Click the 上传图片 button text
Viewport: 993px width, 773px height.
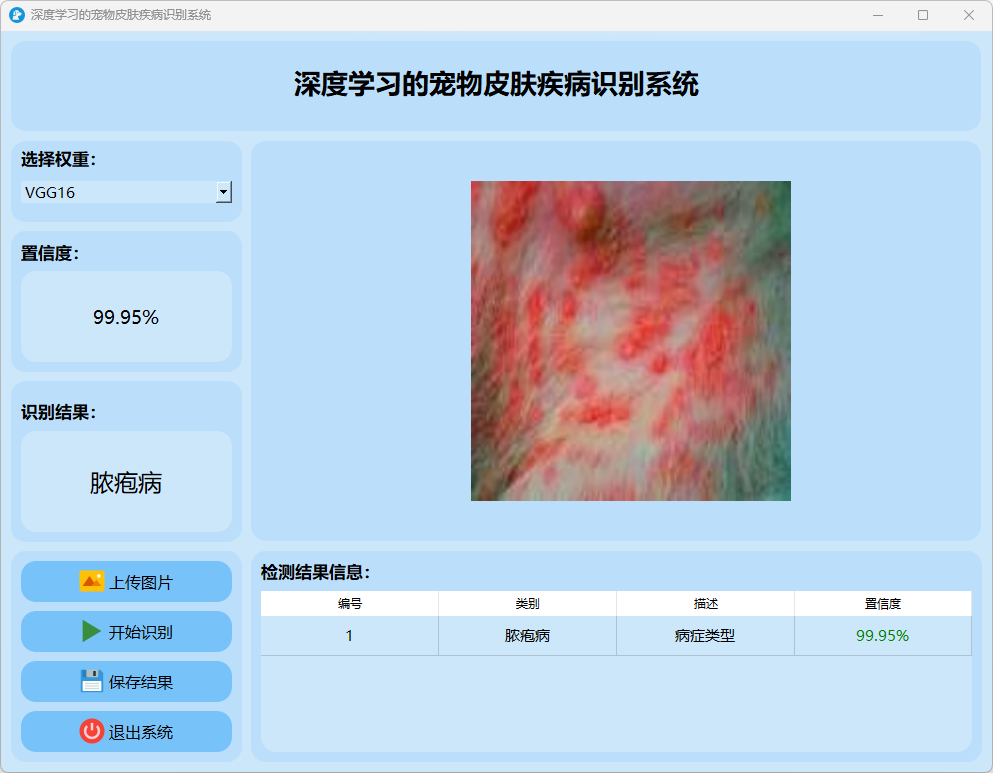pos(141,582)
